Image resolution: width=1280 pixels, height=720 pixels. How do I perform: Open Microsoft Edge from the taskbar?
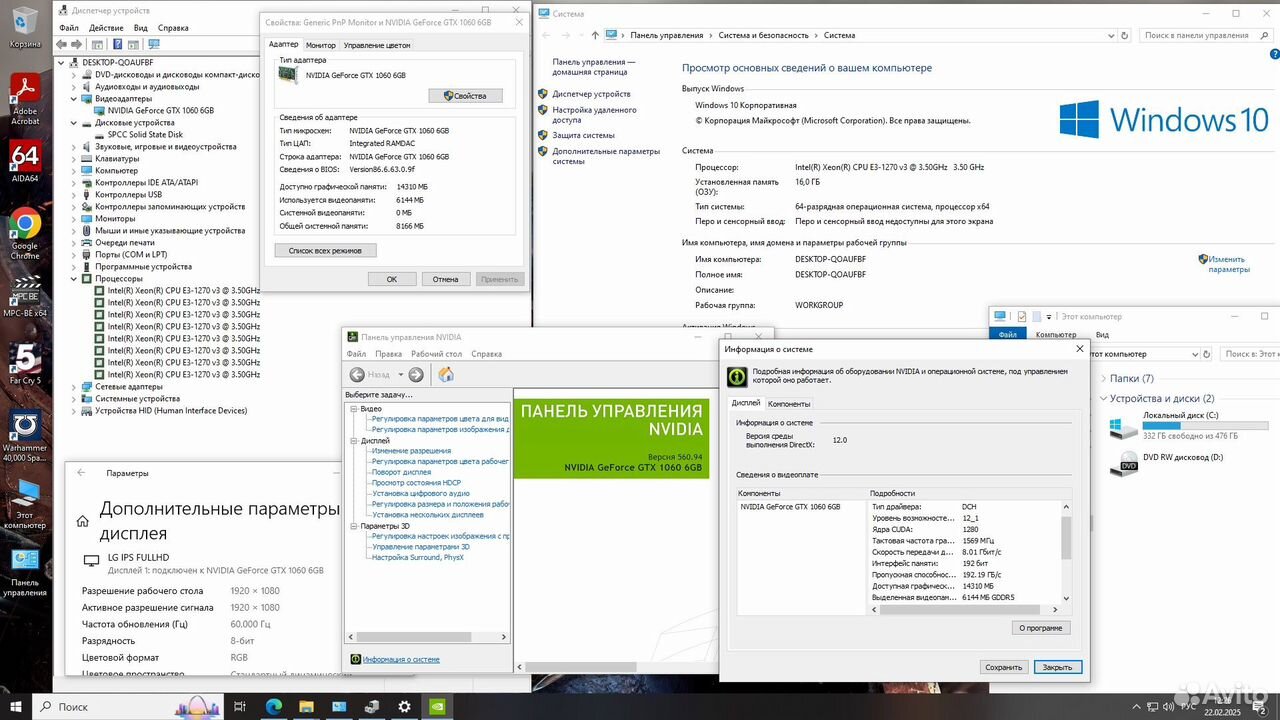[x=274, y=706]
